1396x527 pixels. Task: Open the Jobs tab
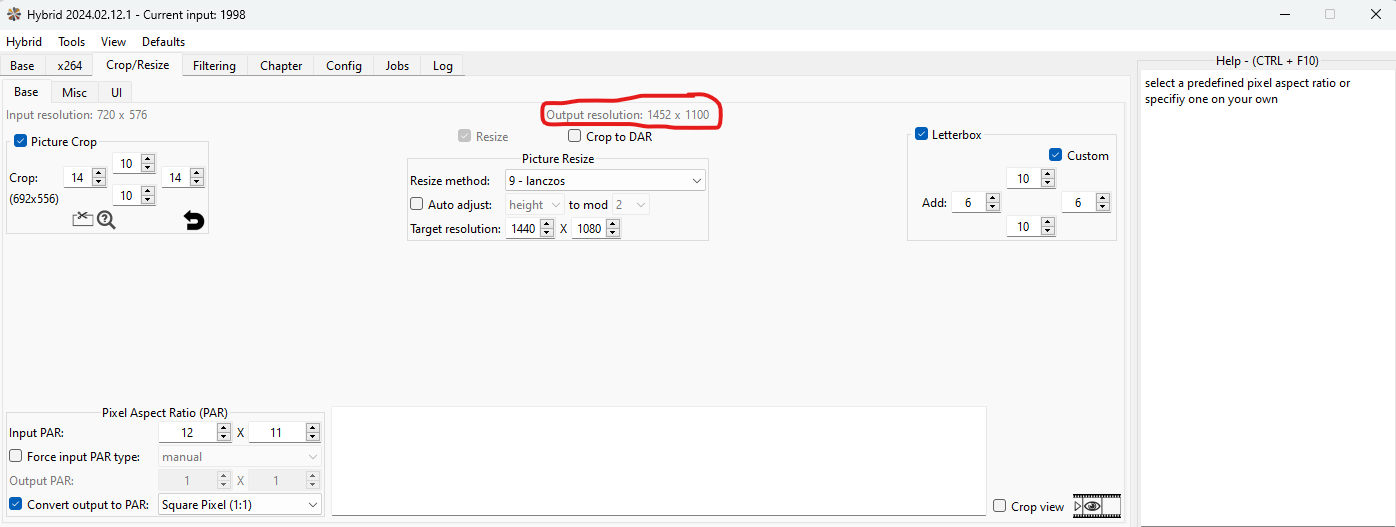(397, 66)
